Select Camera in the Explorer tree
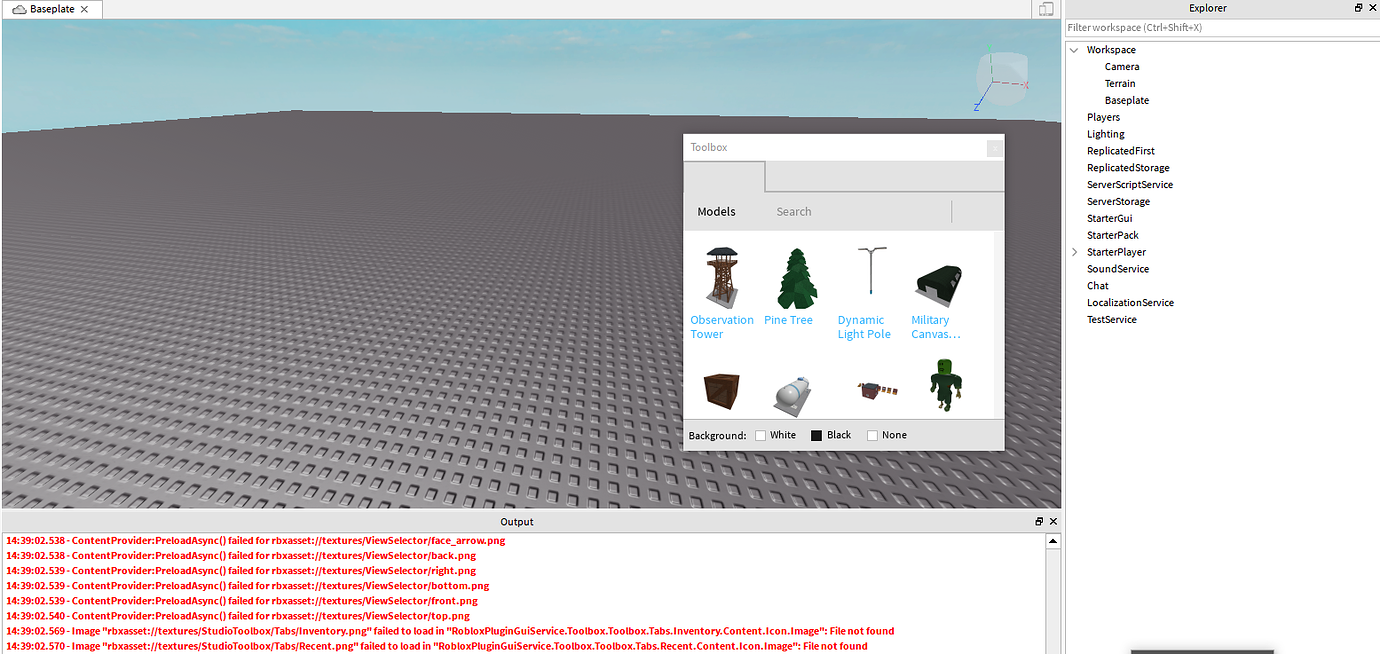The image size is (1380, 654). [1122, 67]
